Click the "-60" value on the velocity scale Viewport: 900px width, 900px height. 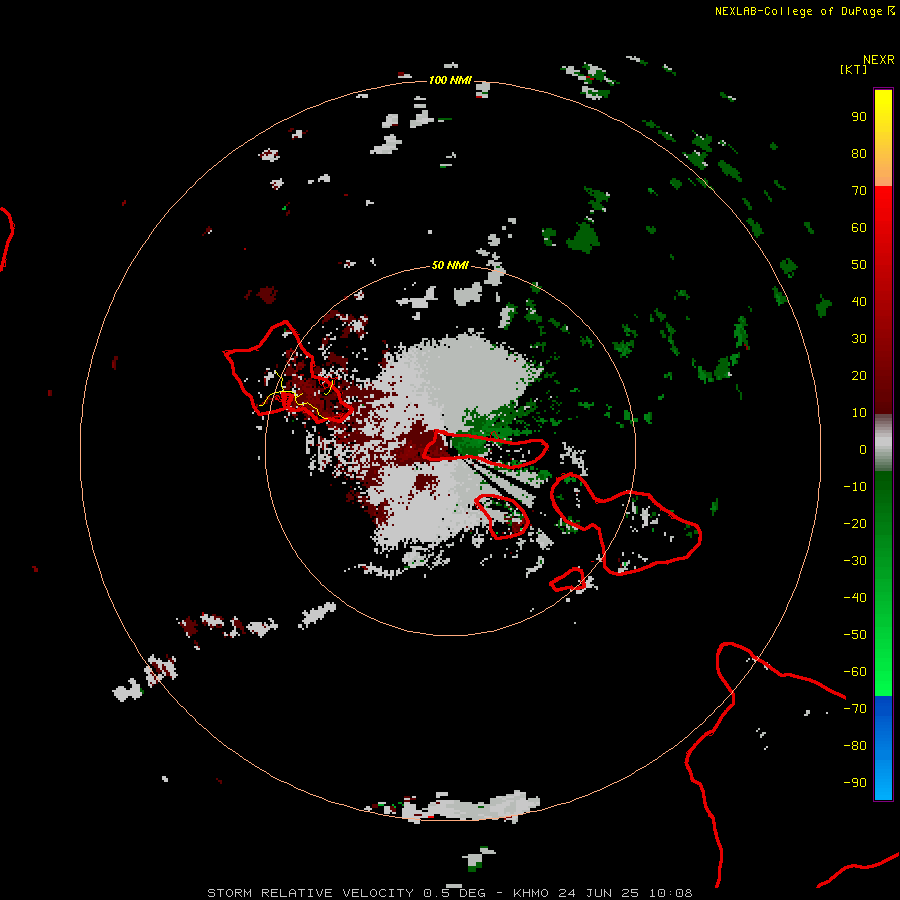point(855,672)
